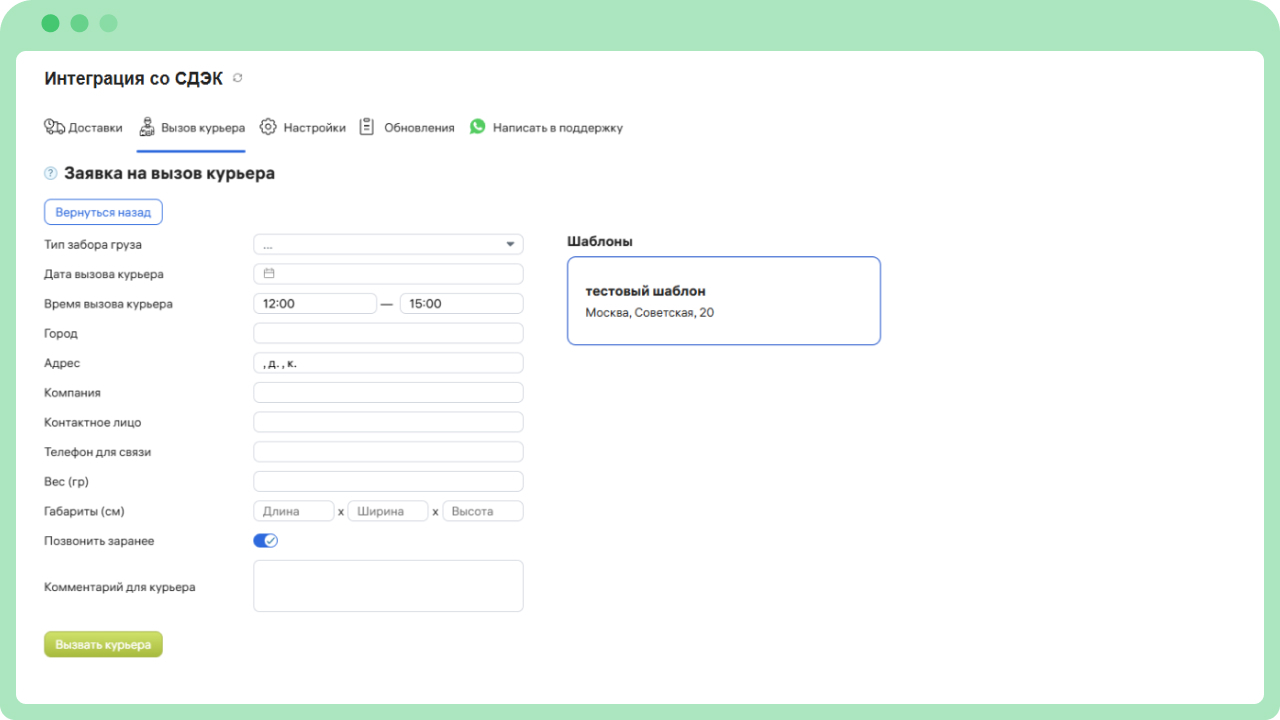Toggle the Позвонить заранее switch
Viewport: 1280px width, 720px height.
[265, 541]
